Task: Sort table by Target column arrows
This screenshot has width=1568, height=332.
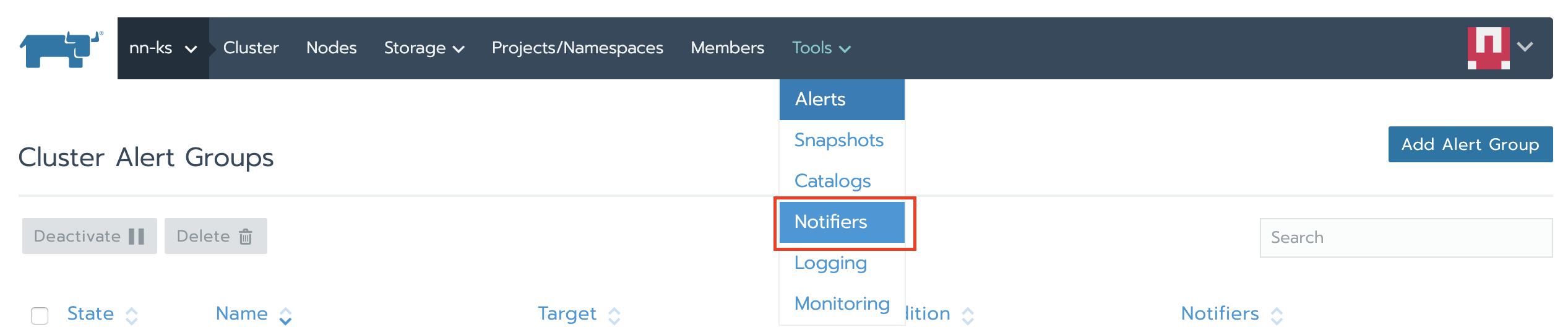Action: tap(614, 316)
